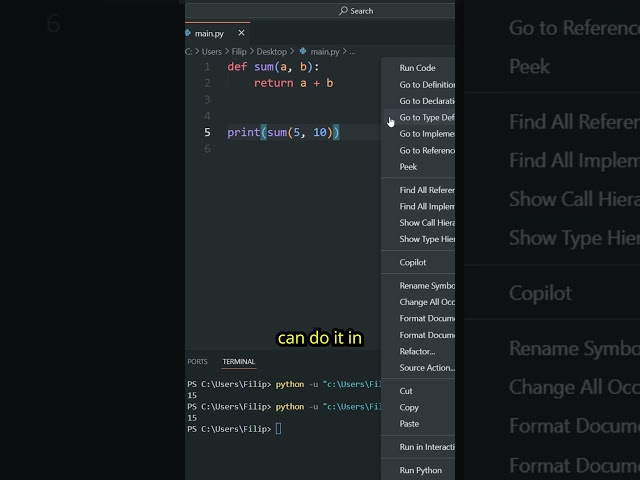This screenshot has width=640, height=480.
Task: Click main.py in the breadcrumb path
Action: (324, 52)
